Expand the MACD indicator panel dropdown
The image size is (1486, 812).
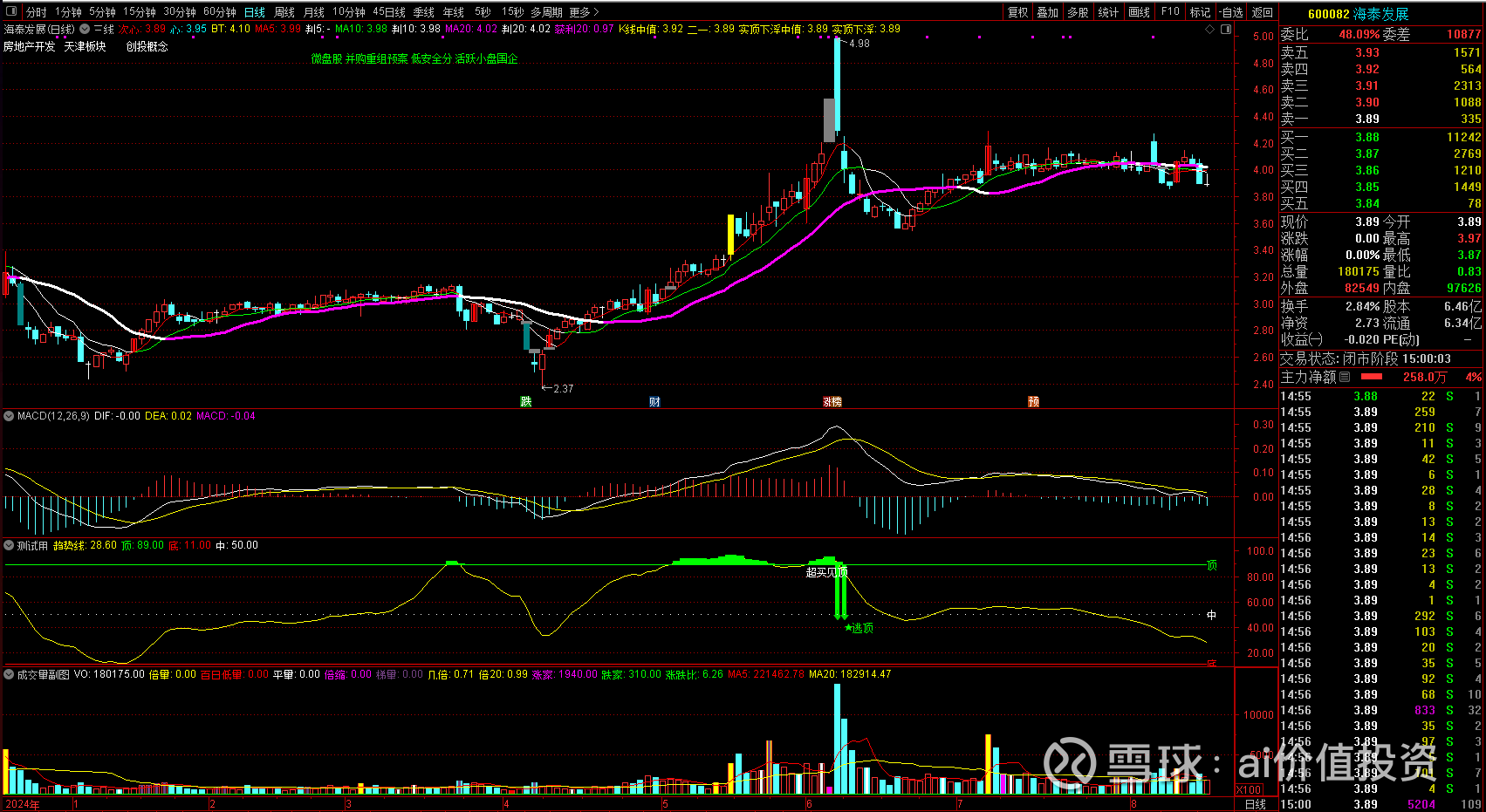coord(10,416)
